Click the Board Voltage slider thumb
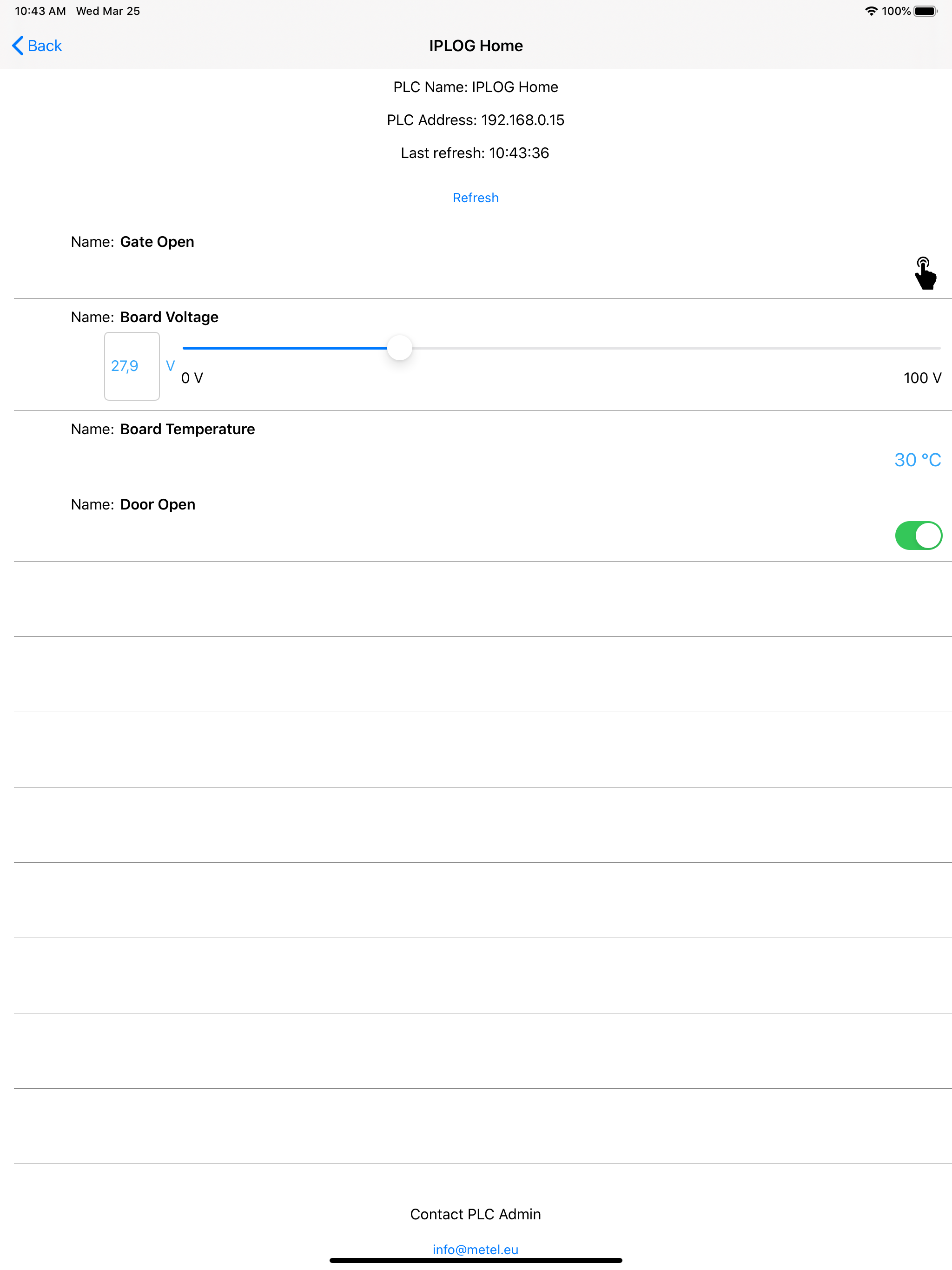 click(400, 348)
